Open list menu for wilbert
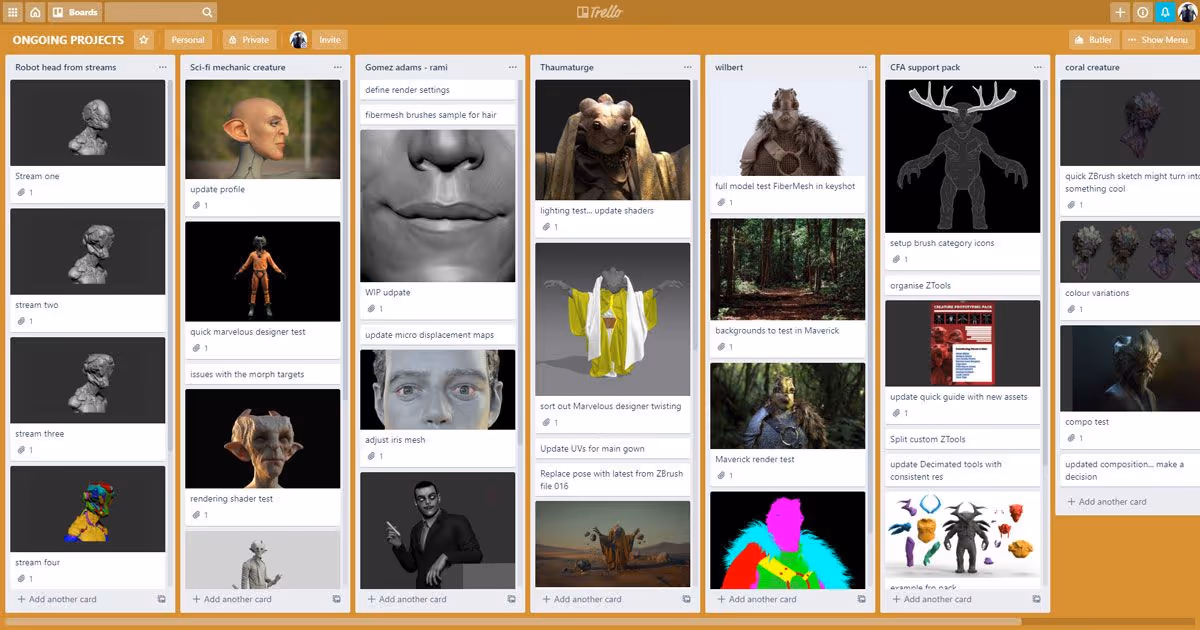The image size is (1200, 630). (862, 67)
